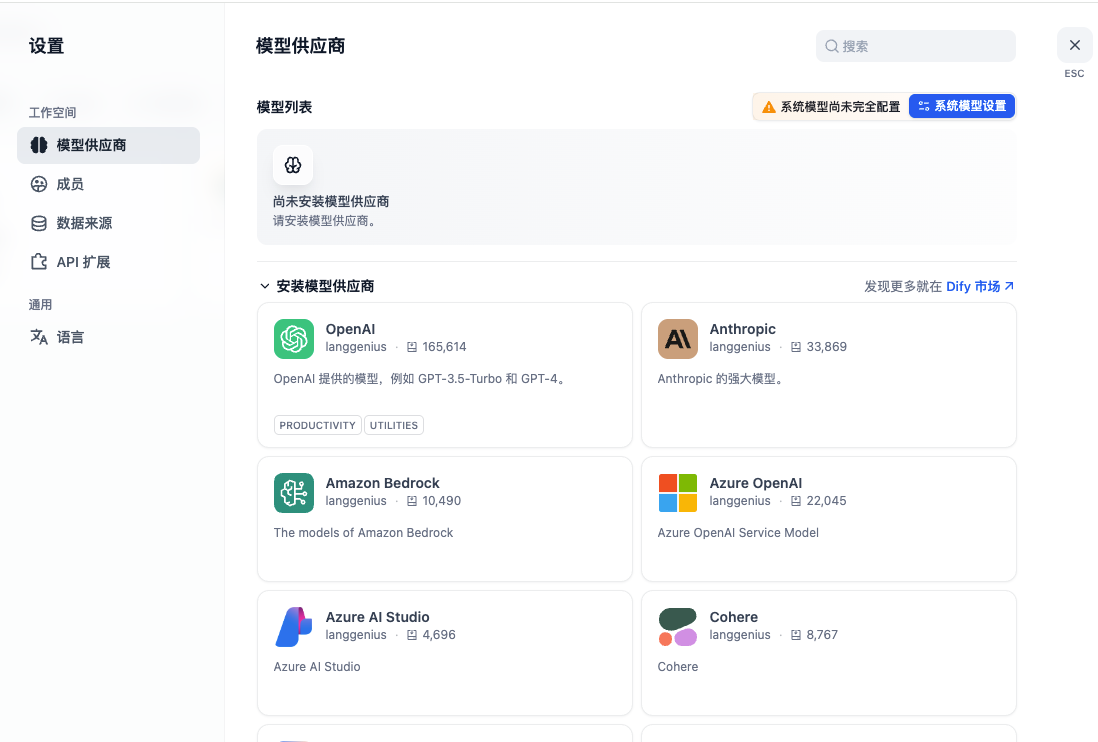Click the UTILITIES tag on OpenAI card
The image size is (1098, 742).
[x=393, y=425]
